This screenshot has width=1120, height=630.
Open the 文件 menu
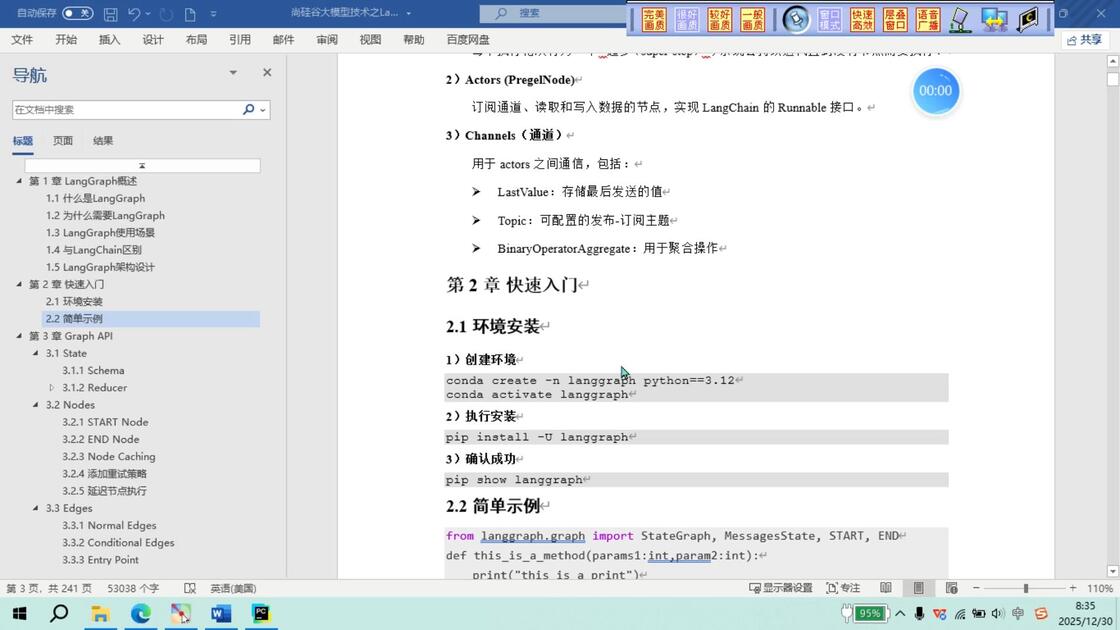[x=22, y=39]
